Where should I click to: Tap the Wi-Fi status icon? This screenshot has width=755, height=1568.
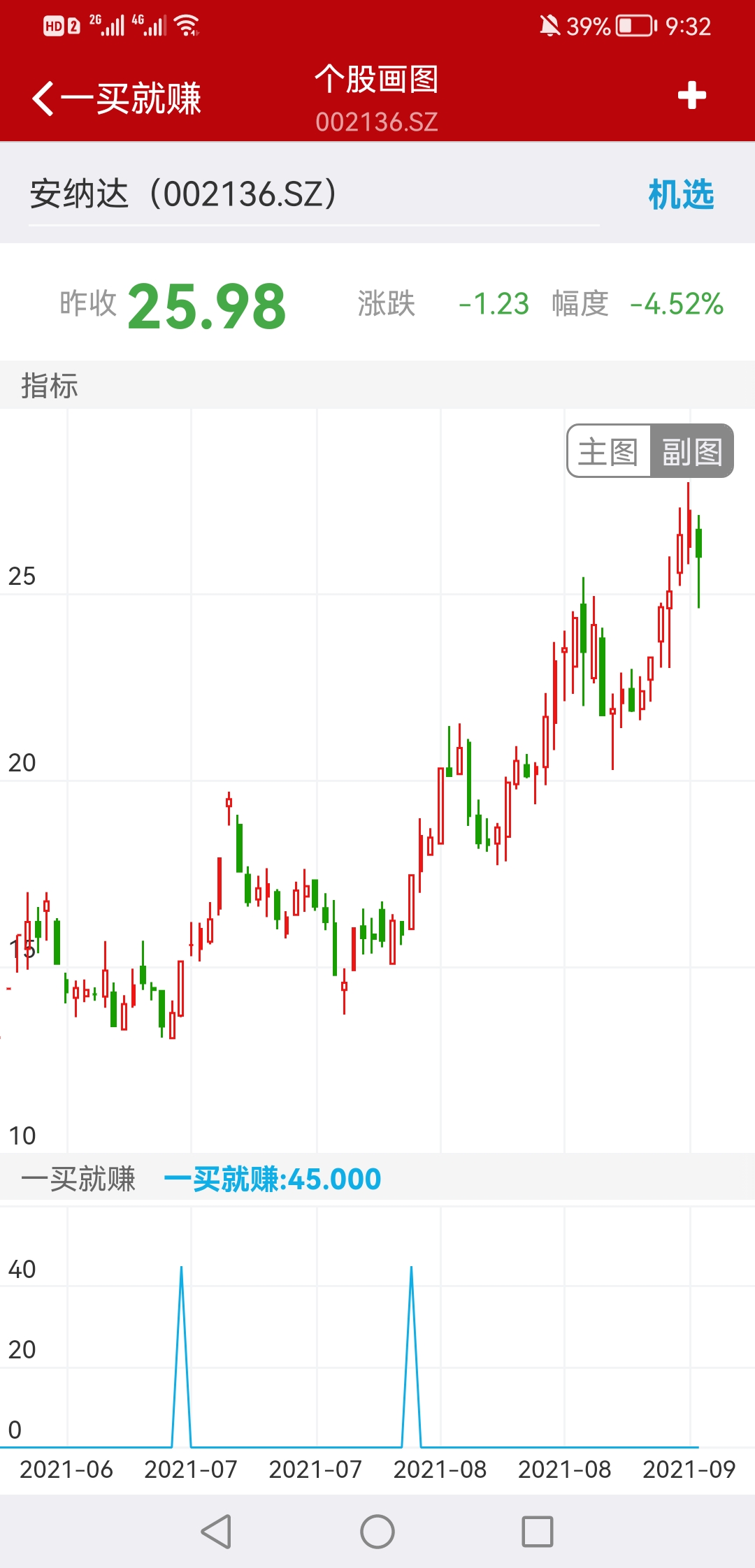click(x=187, y=27)
